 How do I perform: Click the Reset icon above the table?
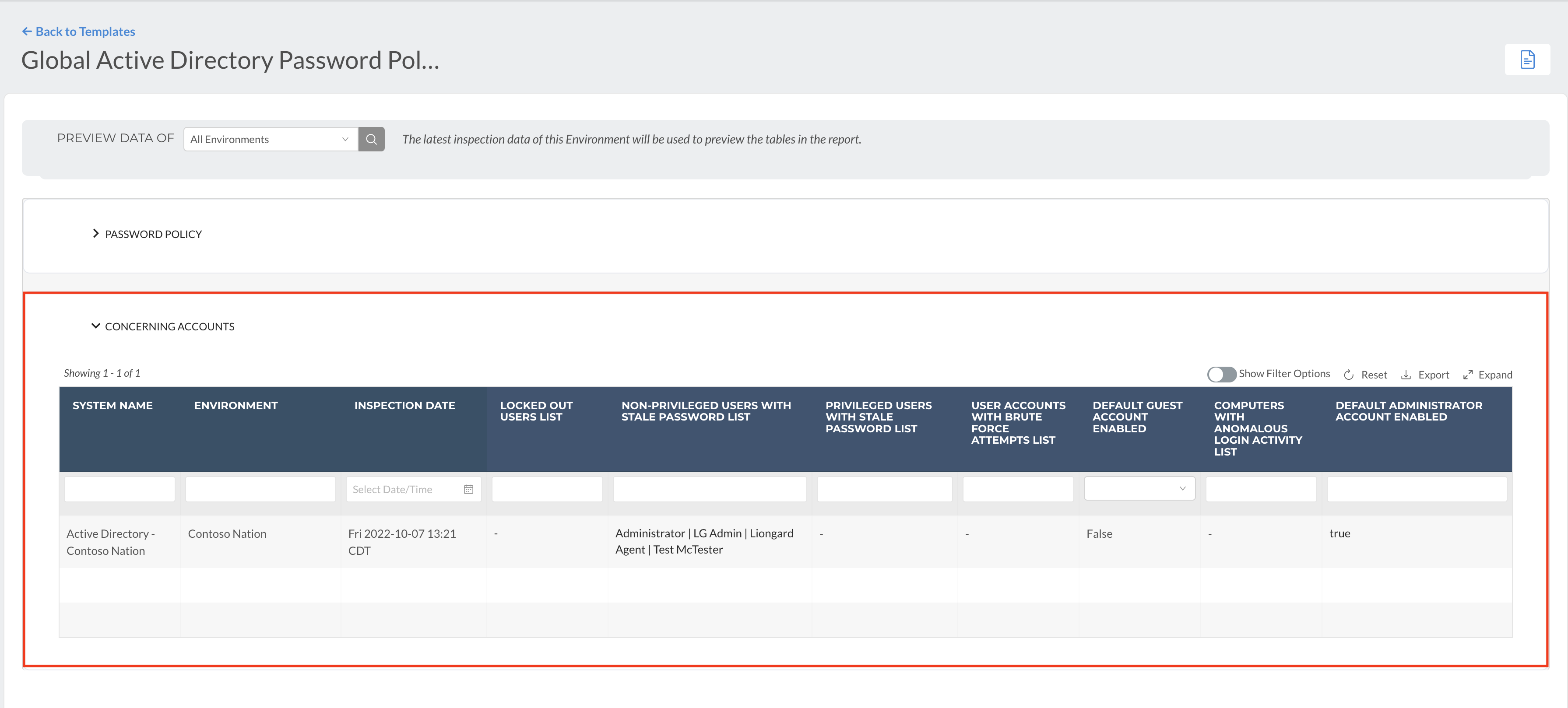[1348, 375]
